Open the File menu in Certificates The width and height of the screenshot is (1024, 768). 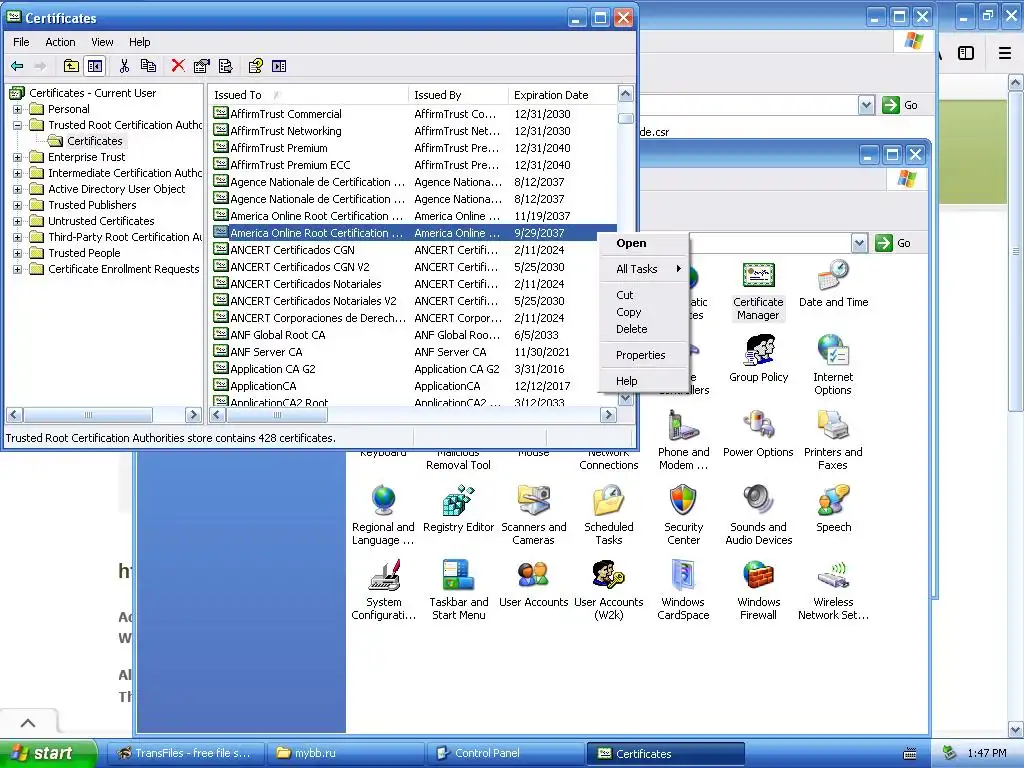[21, 42]
